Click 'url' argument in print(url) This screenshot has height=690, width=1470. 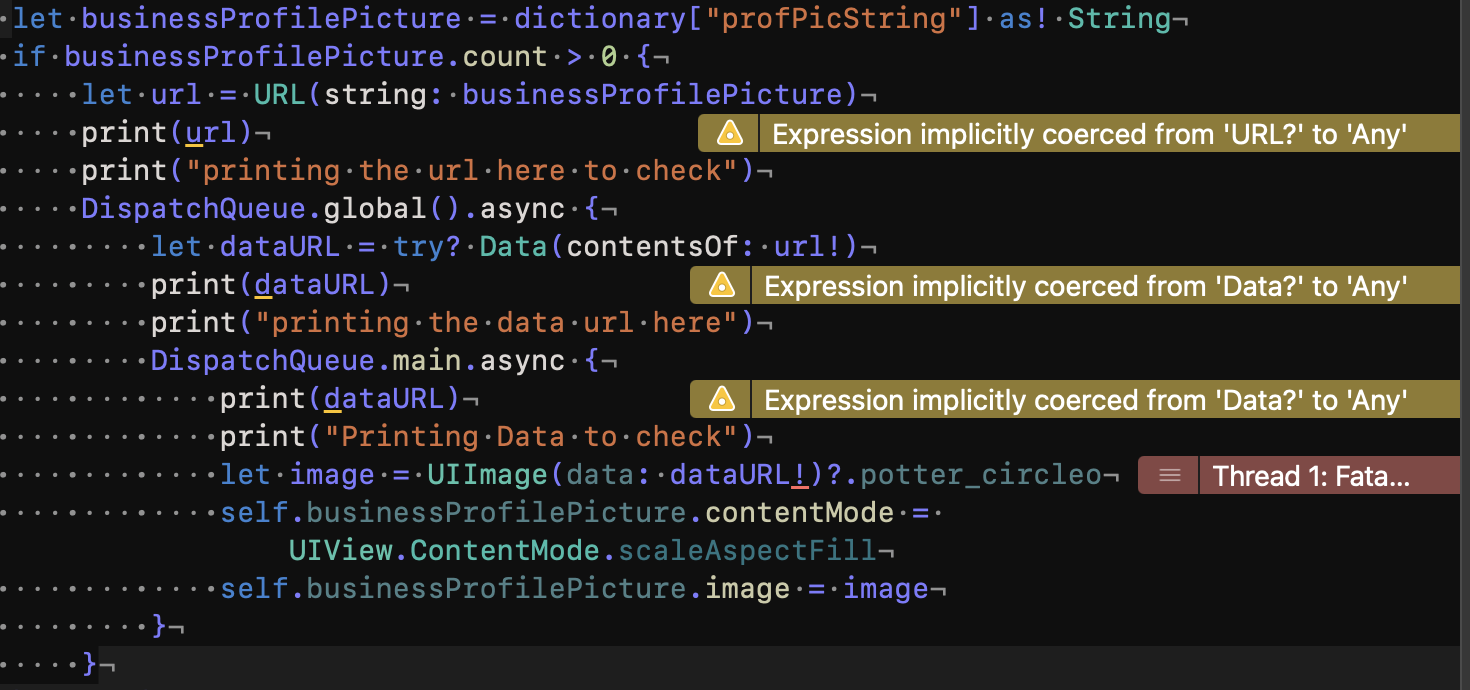pos(211,133)
